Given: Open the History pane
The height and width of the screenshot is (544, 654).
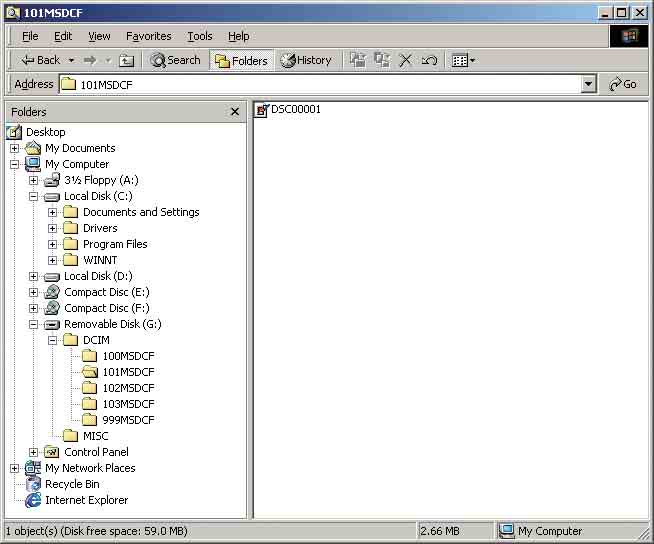Looking at the screenshot, I should pos(306,60).
